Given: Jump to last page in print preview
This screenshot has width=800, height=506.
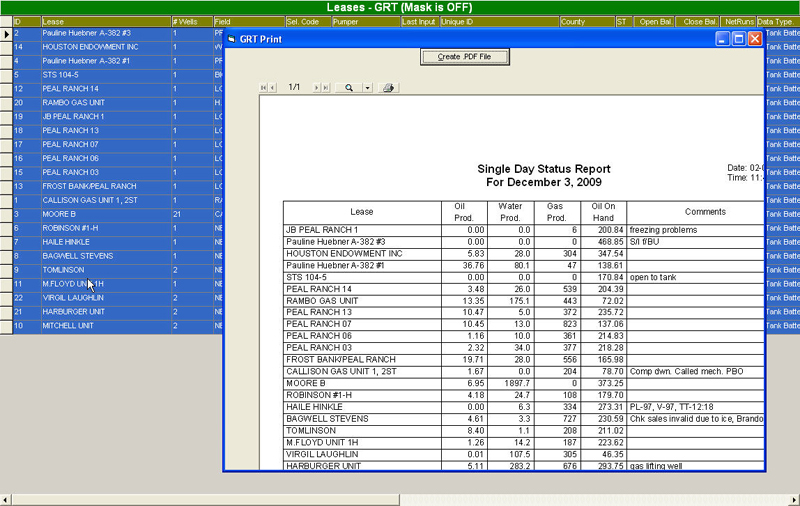Looking at the screenshot, I should click(x=326, y=88).
